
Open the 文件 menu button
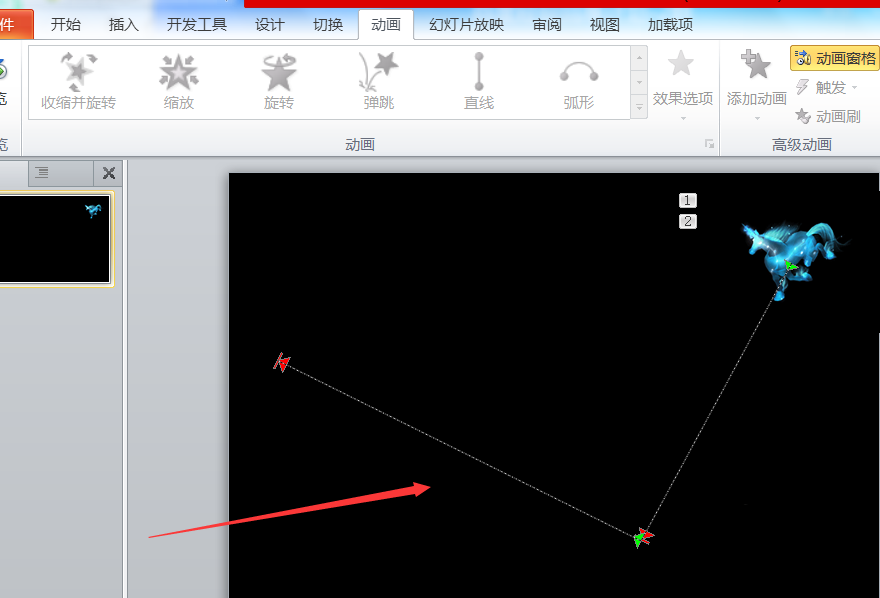[14, 25]
